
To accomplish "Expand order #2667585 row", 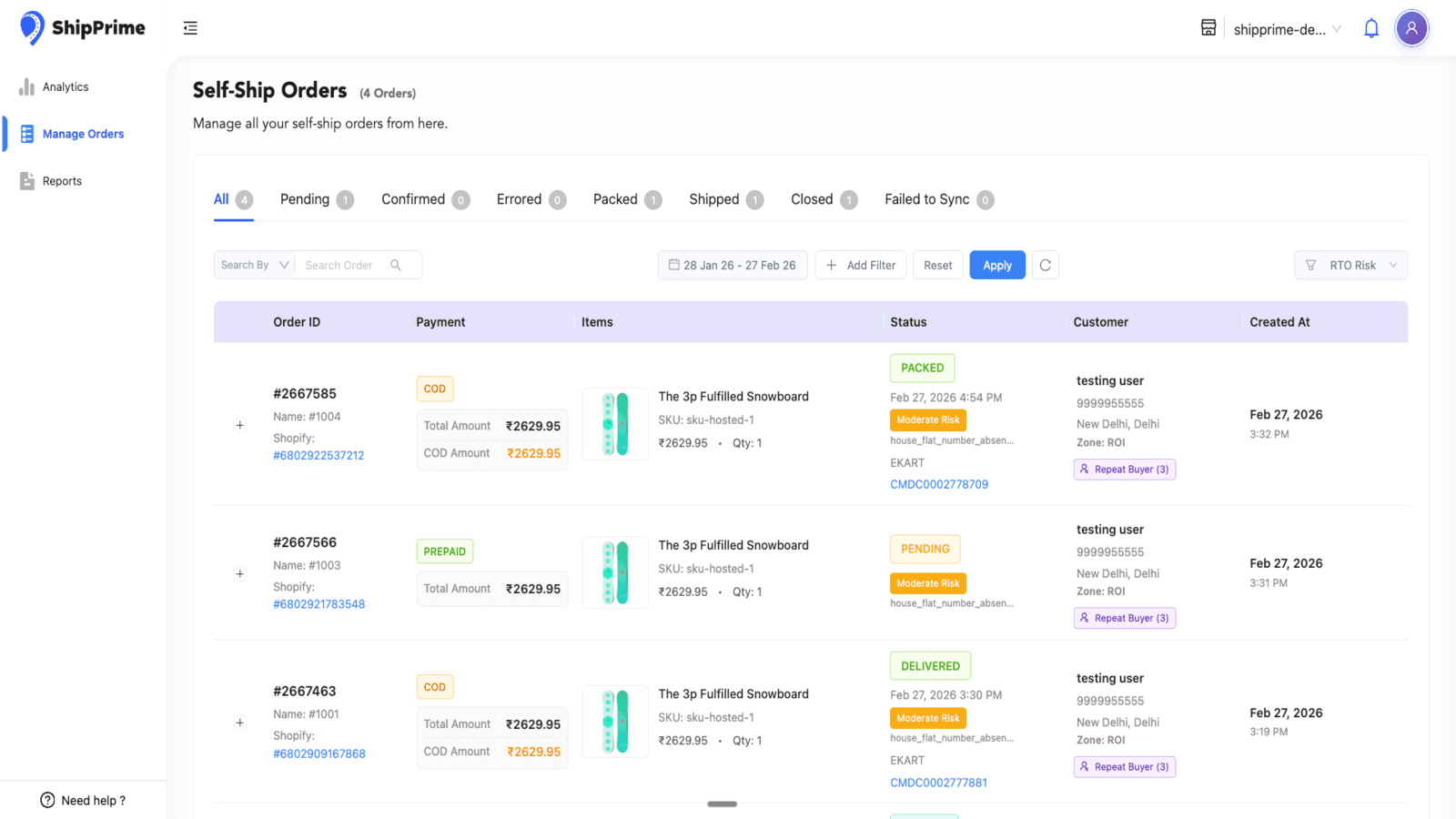I will (x=240, y=425).
